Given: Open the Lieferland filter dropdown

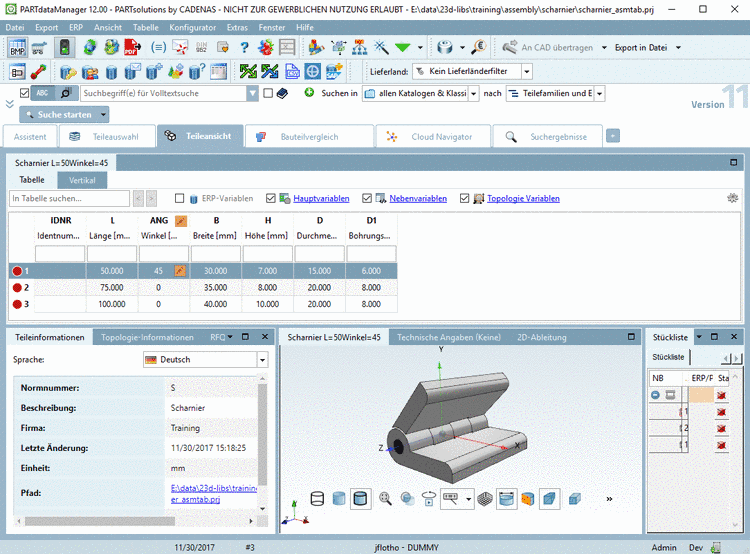Looking at the screenshot, I should coord(527,72).
